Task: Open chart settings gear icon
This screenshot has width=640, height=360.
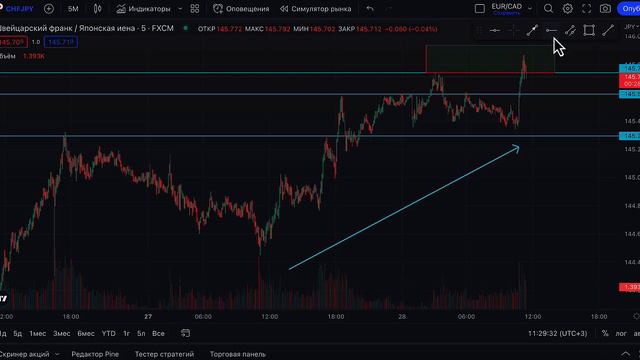Action: click(x=567, y=9)
